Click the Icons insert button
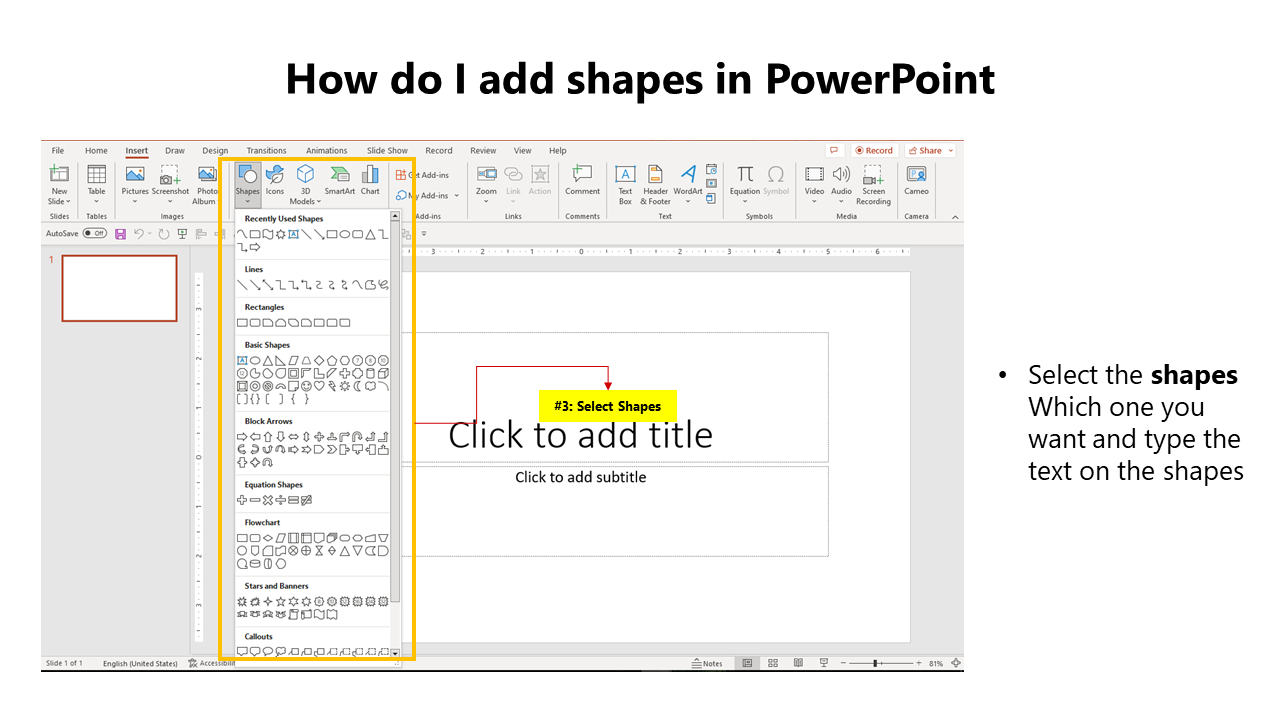The height and width of the screenshot is (720, 1280). 275,181
